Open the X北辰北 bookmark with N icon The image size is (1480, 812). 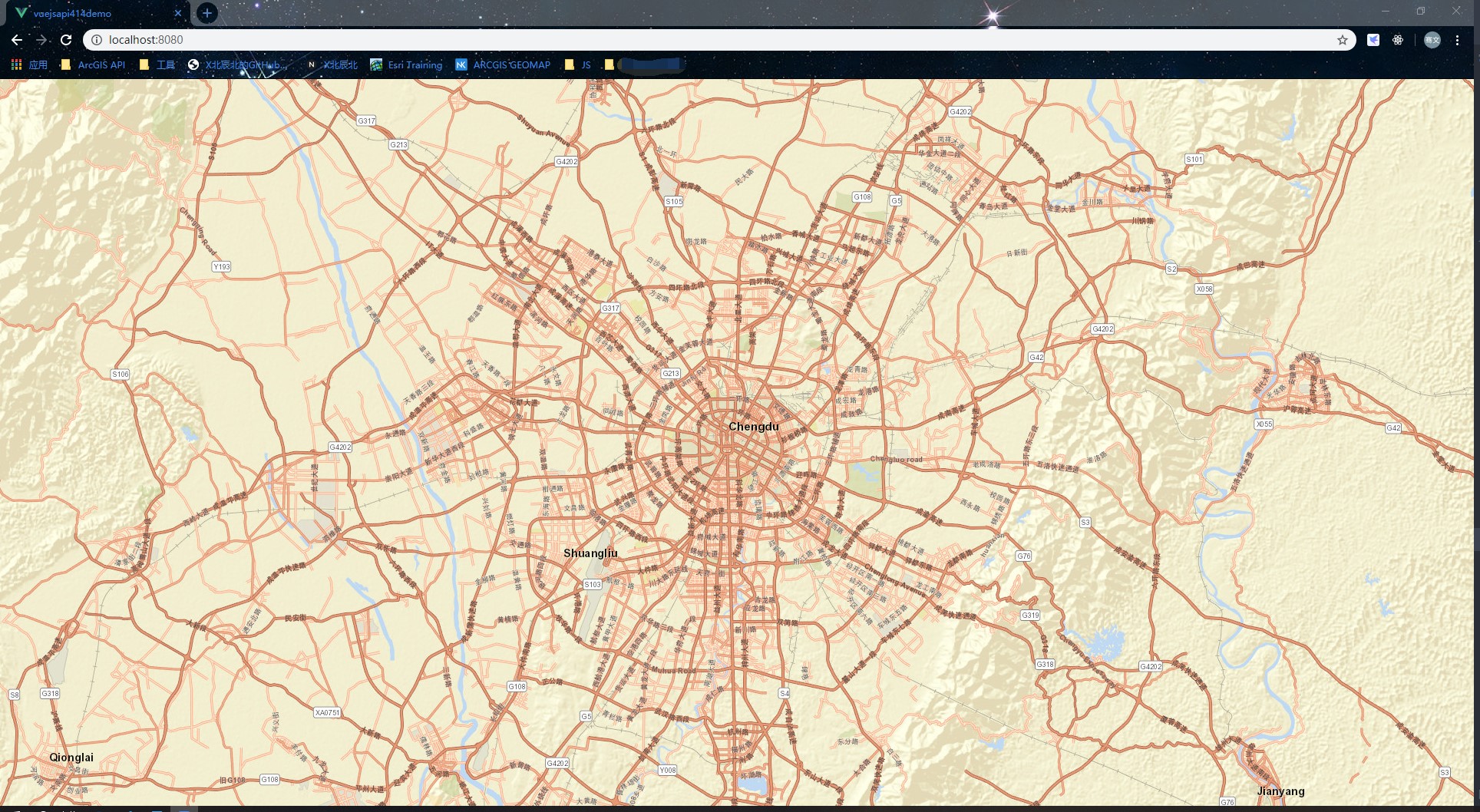[x=332, y=65]
